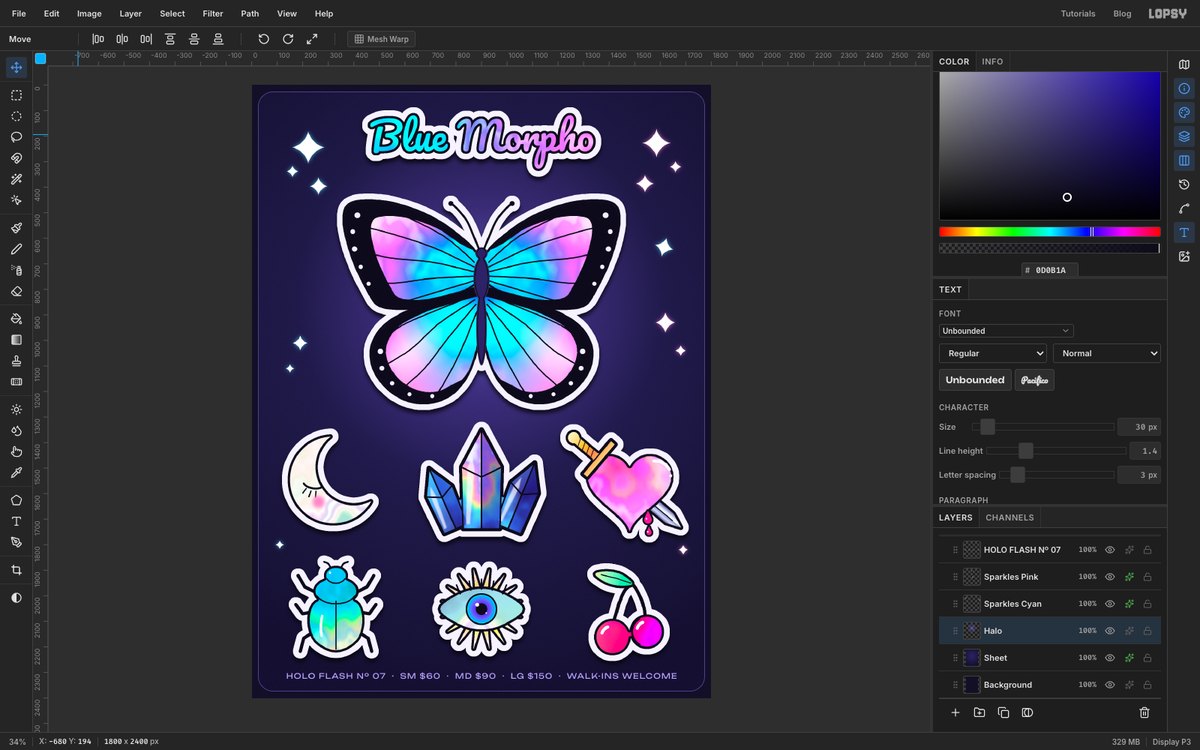This screenshot has width=1200, height=750.
Task: Duplicate the selected layer
Action: point(1003,713)
